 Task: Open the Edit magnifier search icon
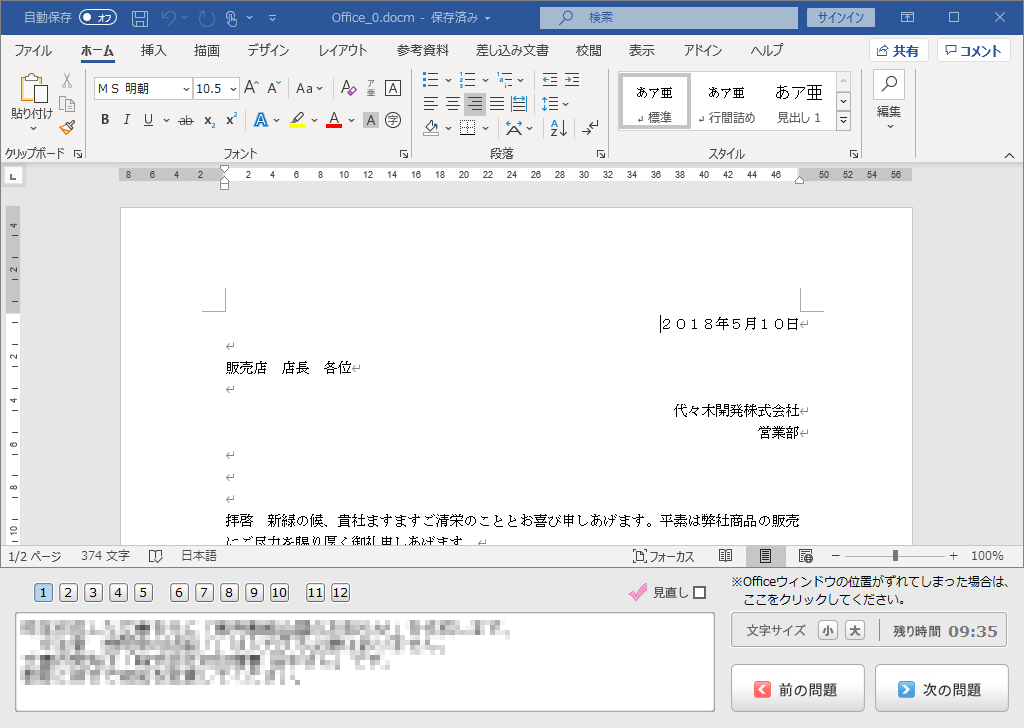click(889, 84)
